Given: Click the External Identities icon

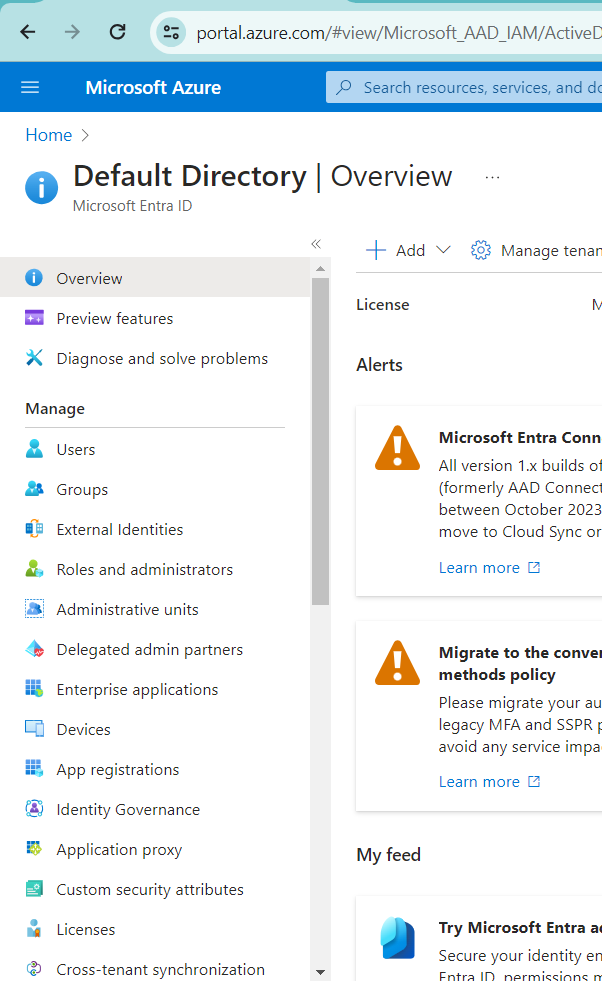Looking at the screenshot, I should coord(34,529).
